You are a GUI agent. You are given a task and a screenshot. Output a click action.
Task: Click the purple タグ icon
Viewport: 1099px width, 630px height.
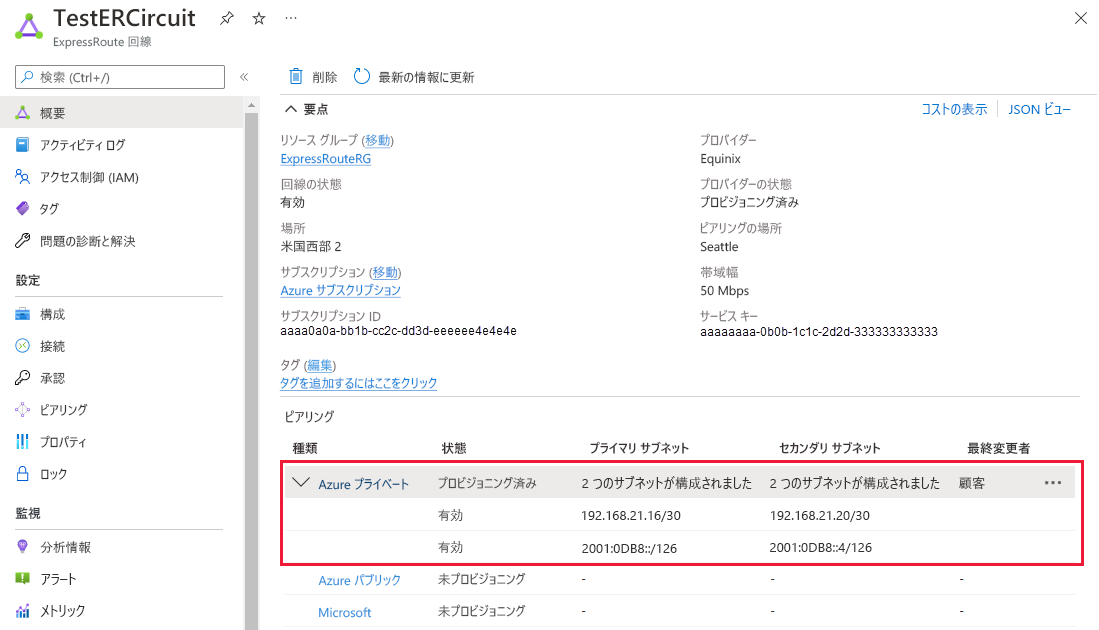coord(22,209)
